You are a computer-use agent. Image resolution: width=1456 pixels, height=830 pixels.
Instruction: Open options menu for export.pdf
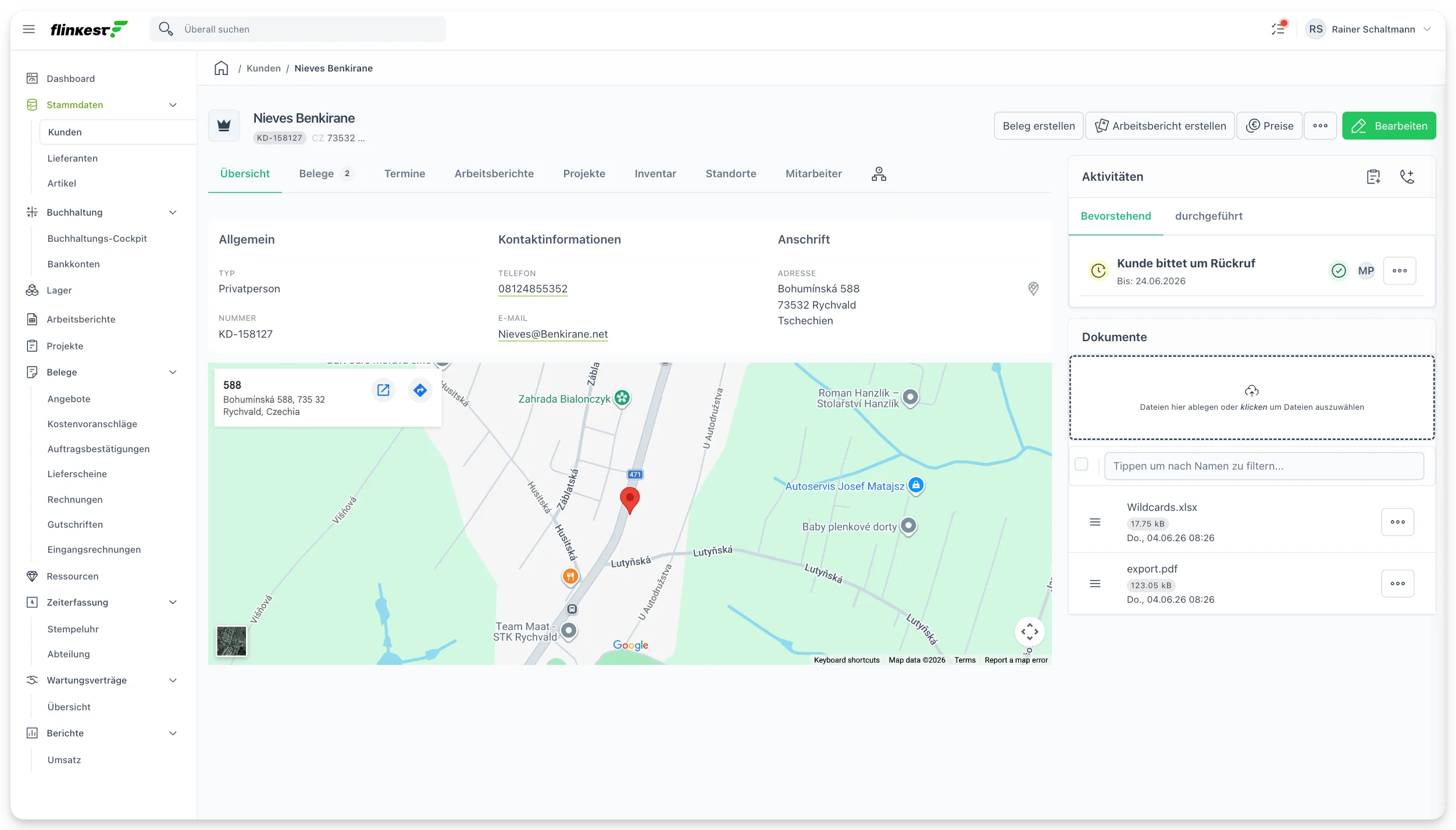point(1398,584)
